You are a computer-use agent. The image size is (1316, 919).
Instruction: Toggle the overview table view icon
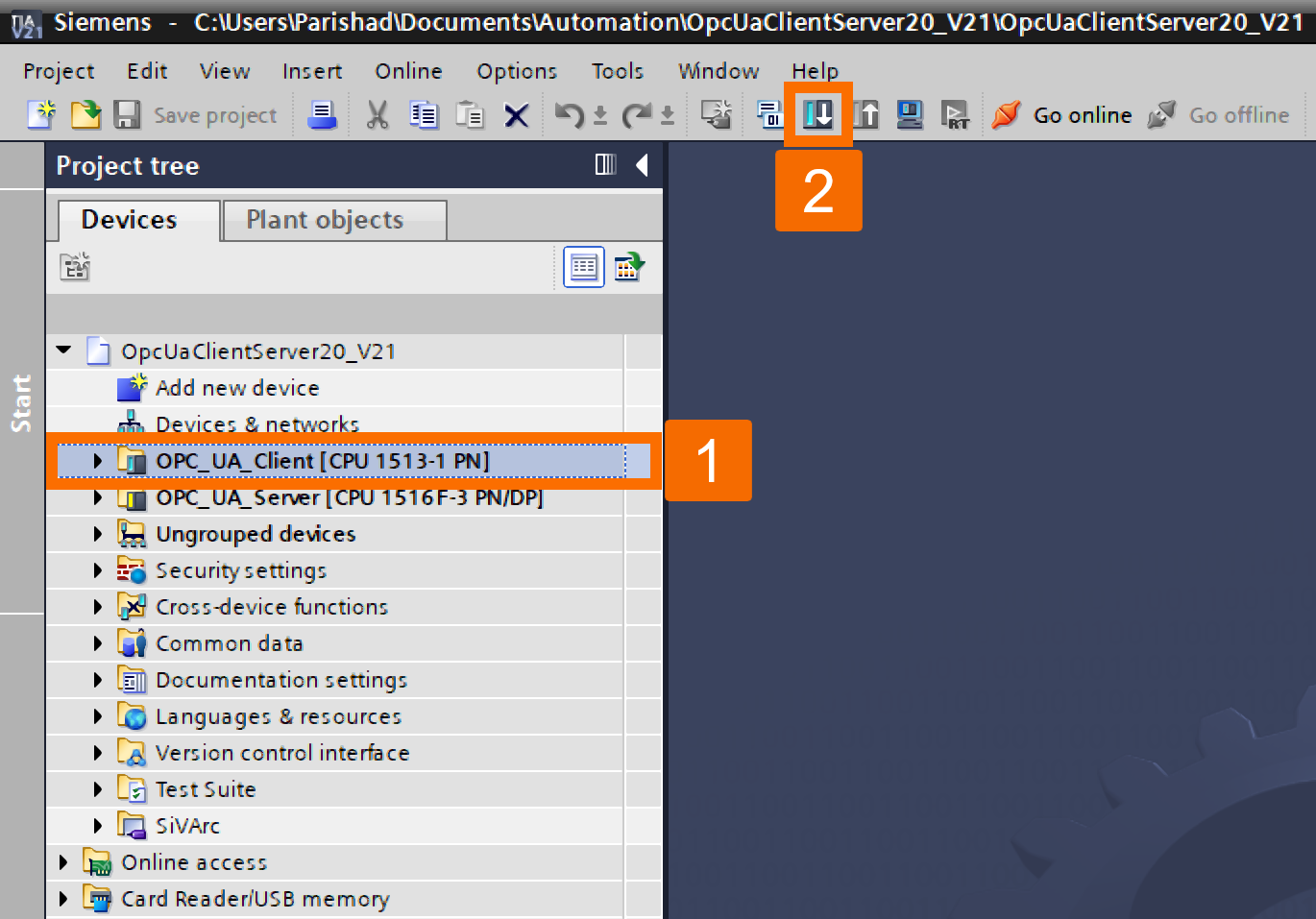pos(584,267)
